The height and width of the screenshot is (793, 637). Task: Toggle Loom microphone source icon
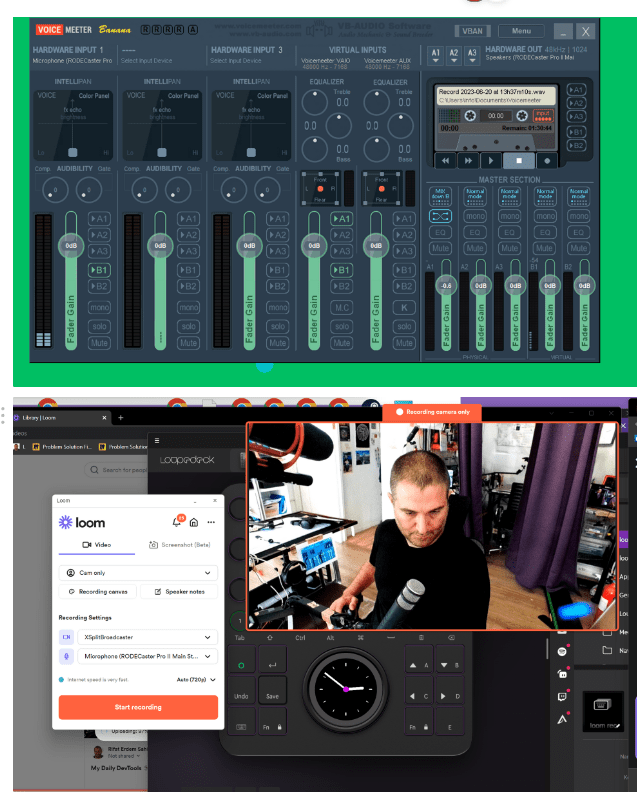point(66,656)
